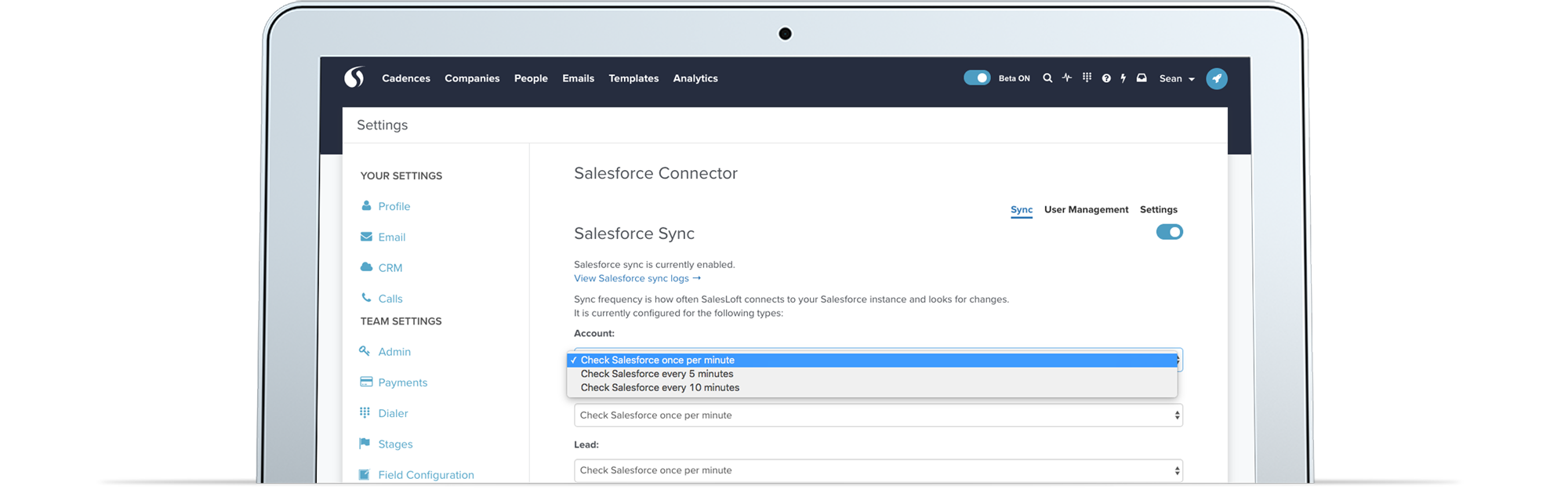The height and width of the screenshot is (493, 1568).
Task: Open the Analytics menu item
Action: pos(695,78)
